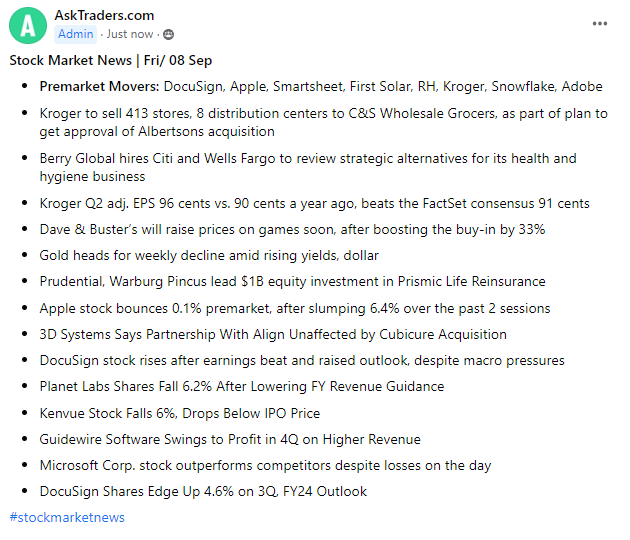This screenshot has width=630, height=540.
Task: Open the three-dot post options menu
Action: [599, 24]
